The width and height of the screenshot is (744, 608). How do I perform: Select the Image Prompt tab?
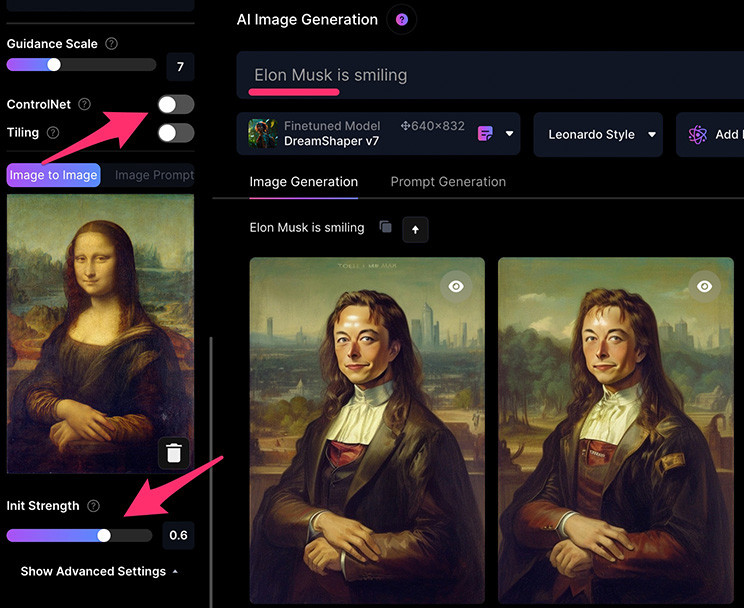pos(154,175)
